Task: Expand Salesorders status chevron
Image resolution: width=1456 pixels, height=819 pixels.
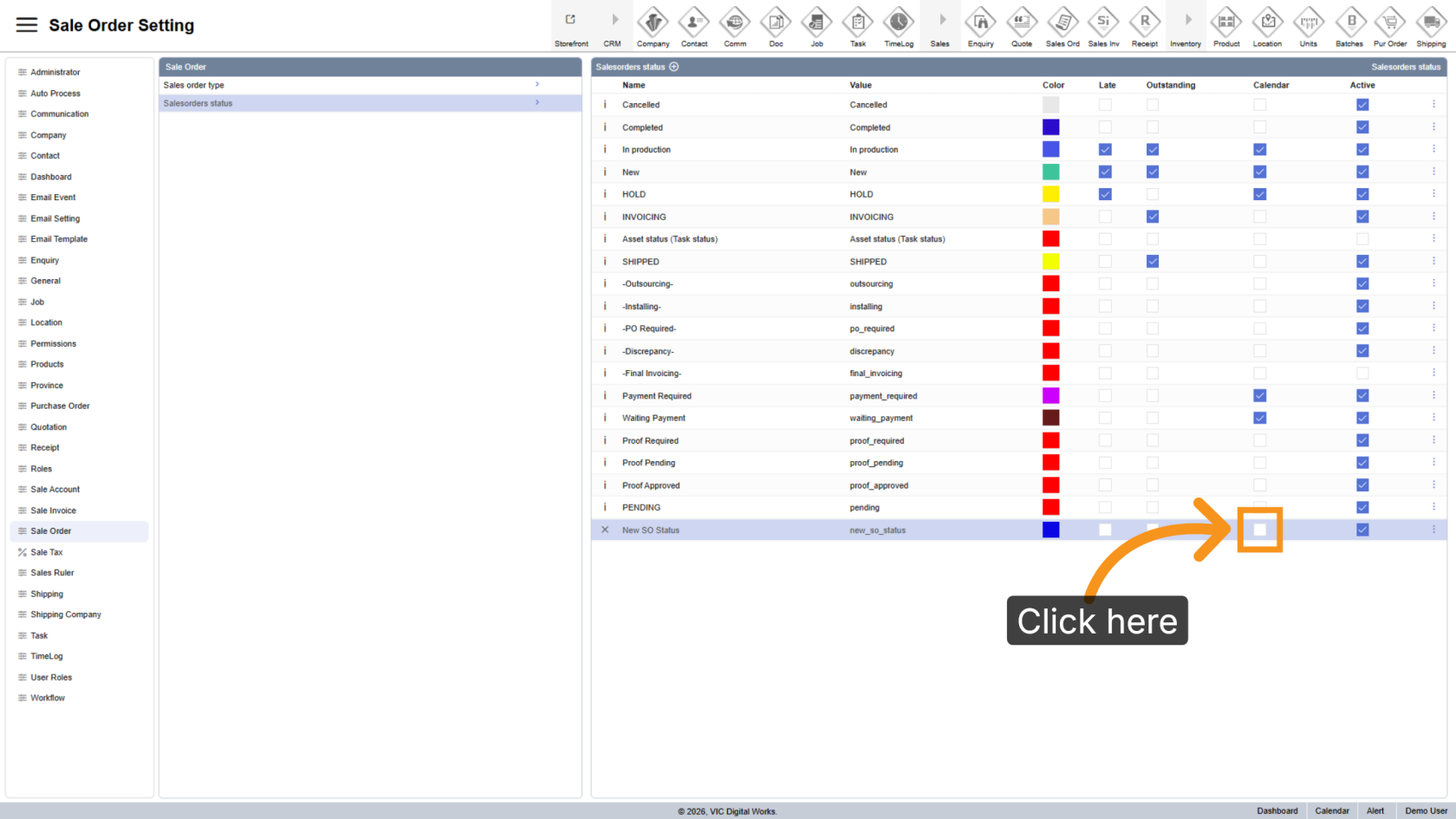Action: tap(537, 102)
